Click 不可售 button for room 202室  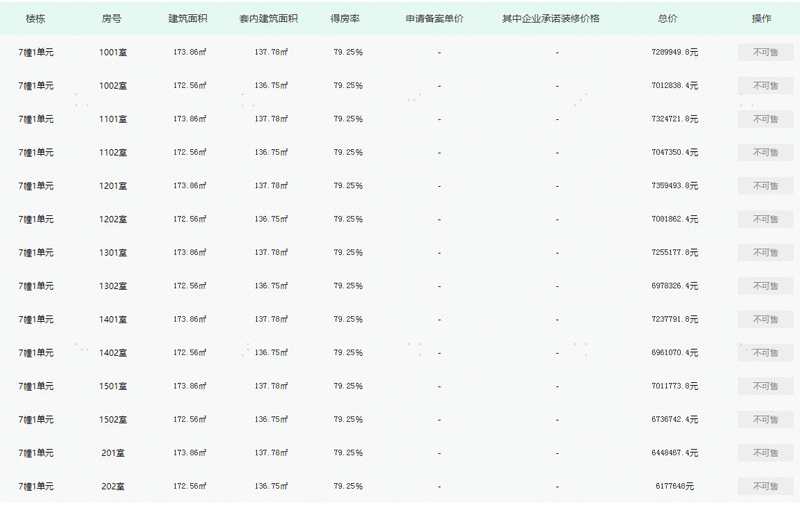765,486
